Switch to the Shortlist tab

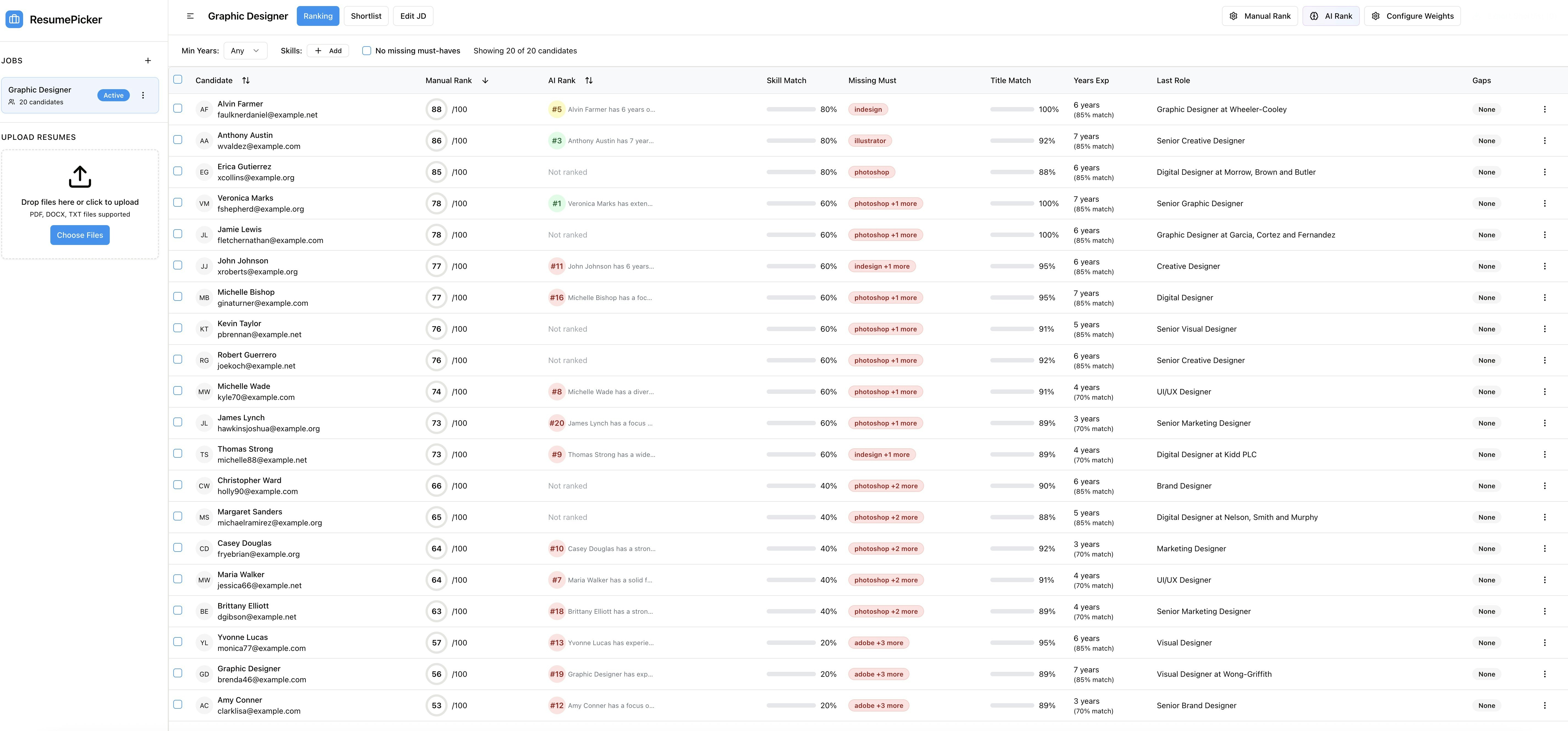[x=366, y=16]
